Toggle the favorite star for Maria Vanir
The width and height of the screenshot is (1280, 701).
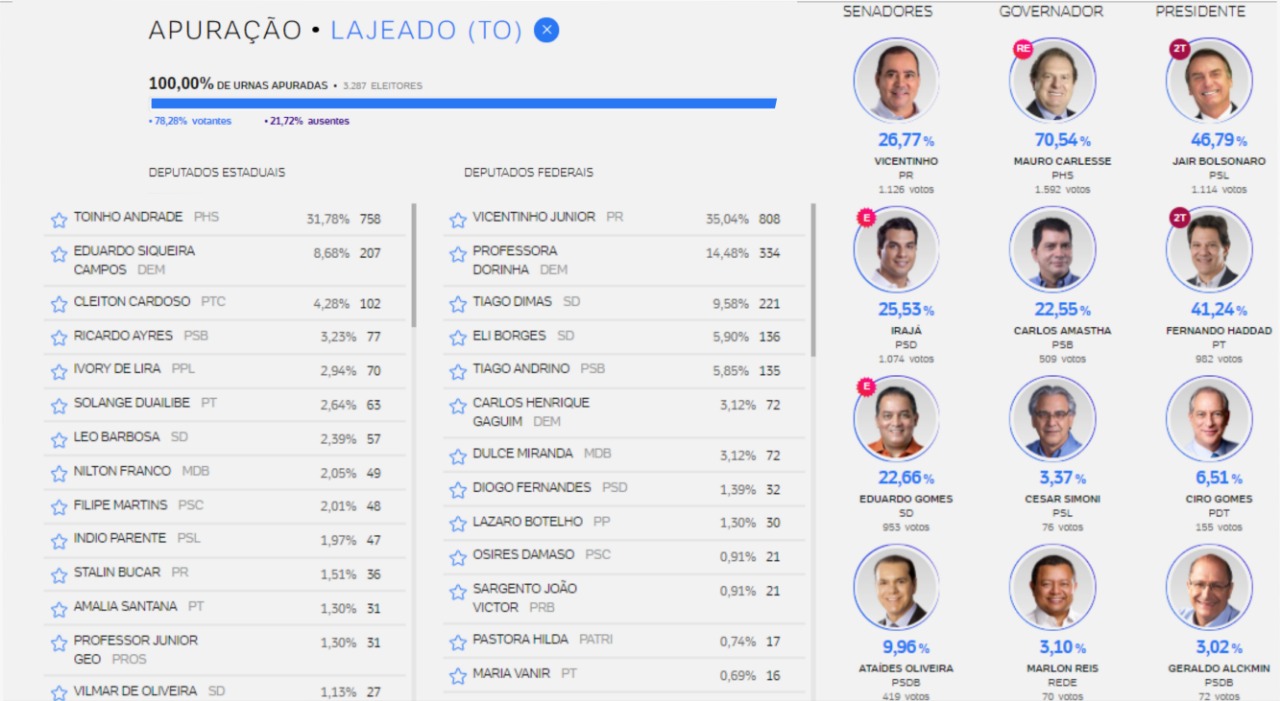pos(458,676)
